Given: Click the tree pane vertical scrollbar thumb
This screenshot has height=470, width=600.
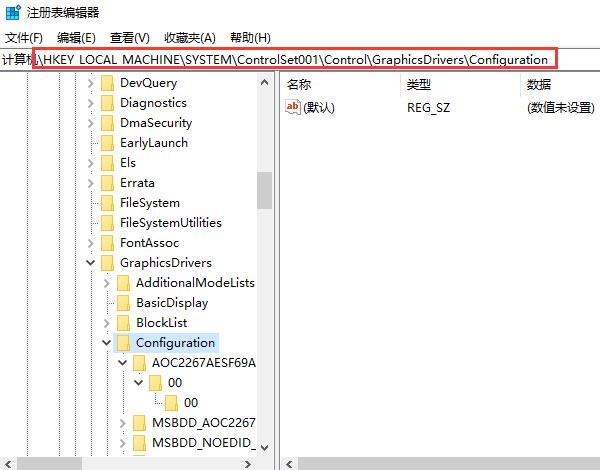Looking at the screenshot, I should tap(264, 190).
